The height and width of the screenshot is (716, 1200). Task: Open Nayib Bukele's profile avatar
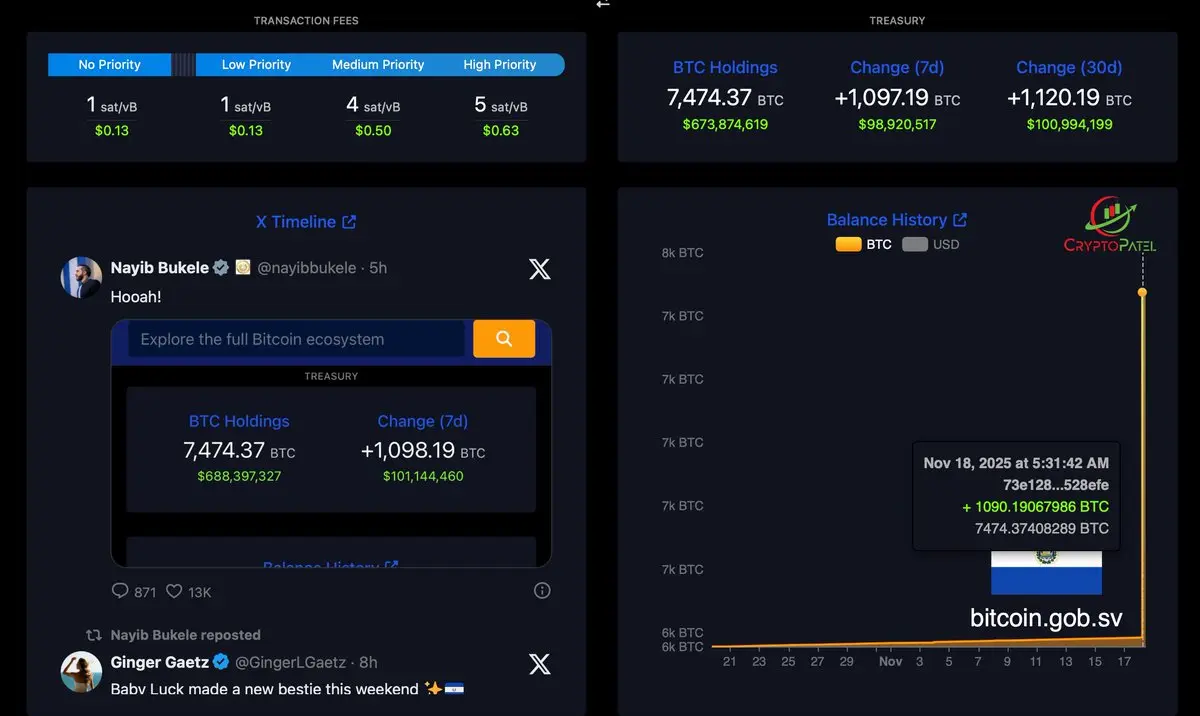coord(81,277)
